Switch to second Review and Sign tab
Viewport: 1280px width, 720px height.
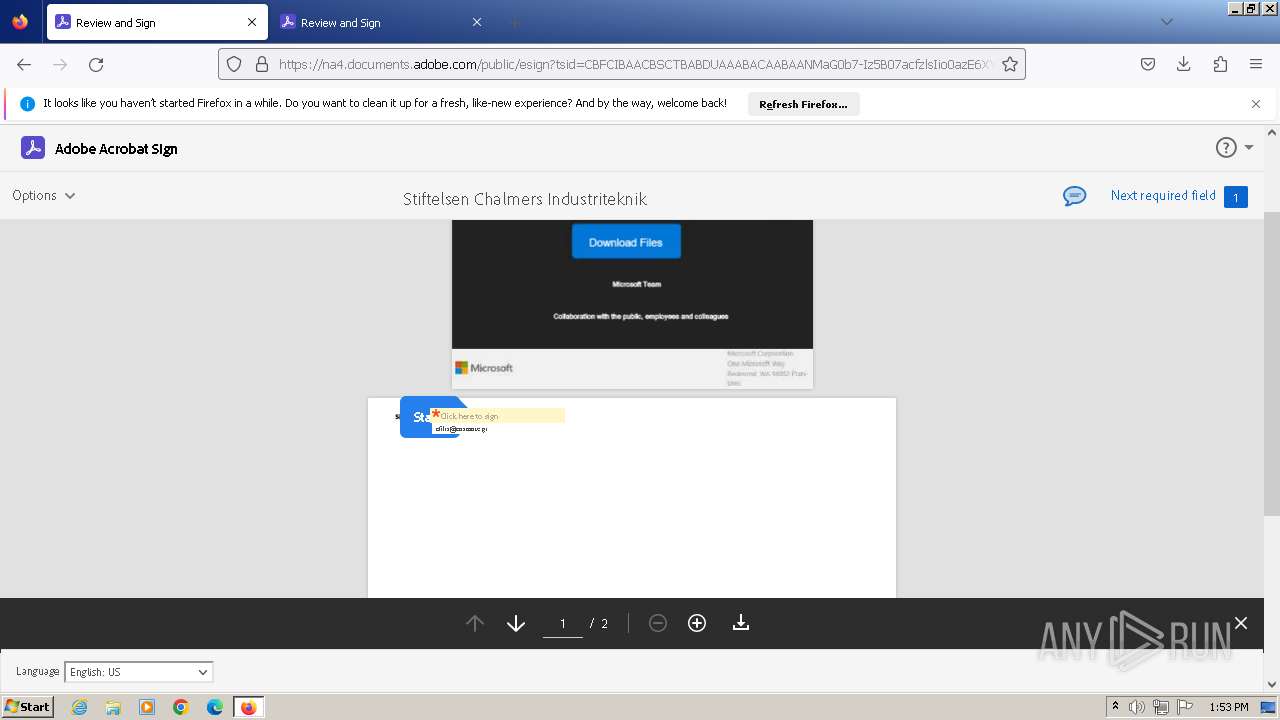tap(382, 22)
